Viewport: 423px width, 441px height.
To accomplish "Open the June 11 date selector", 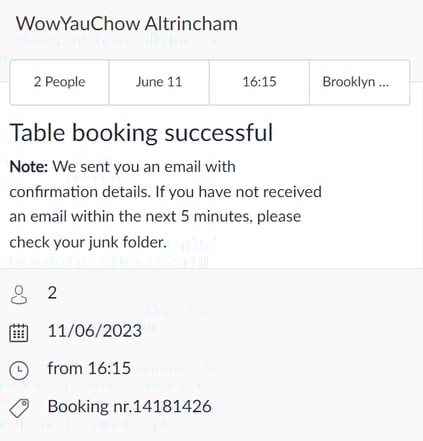I will click(159, 82).
